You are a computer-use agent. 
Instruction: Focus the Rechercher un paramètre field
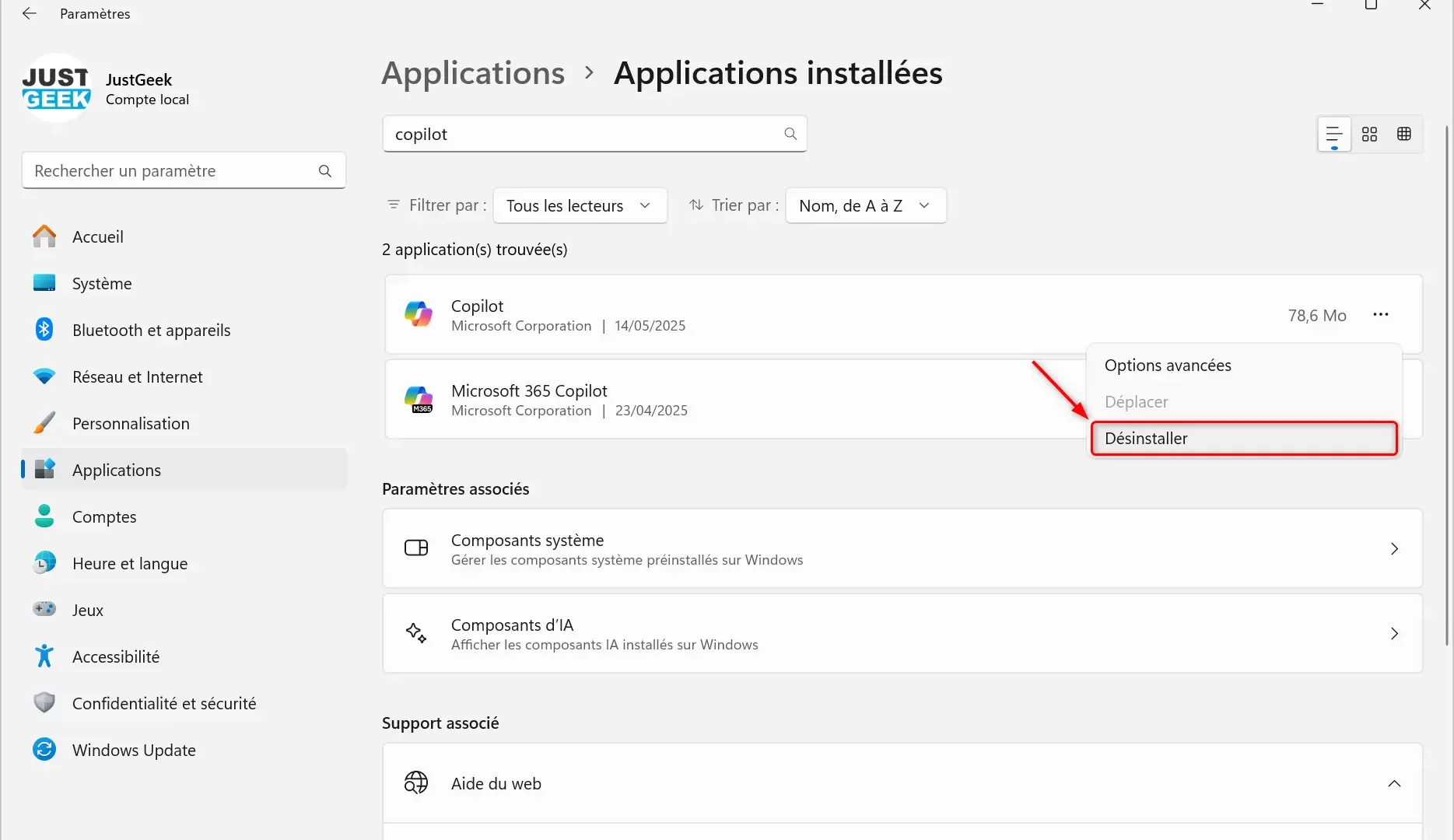(x=184, y=170)
